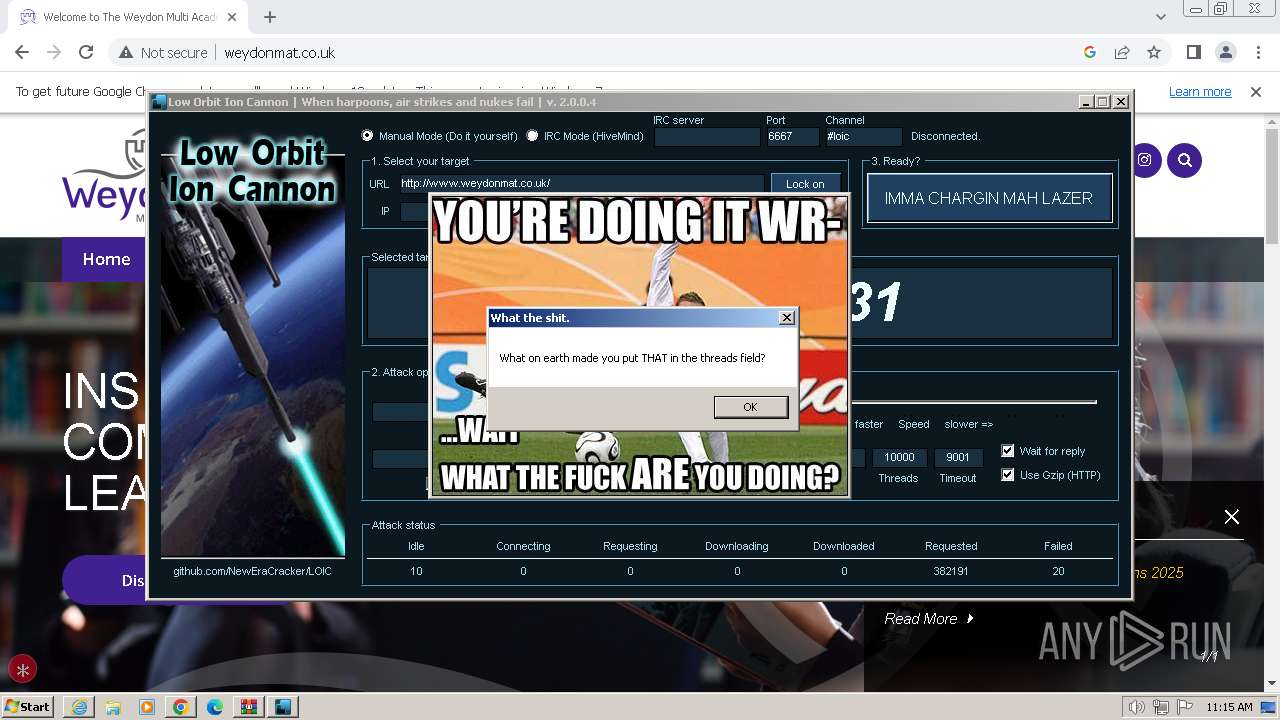This screenshot has height=720, width=1280.
Task: Click the cookie settings asterisk icon
Action: pyautogui.click(x=22, y=670)
